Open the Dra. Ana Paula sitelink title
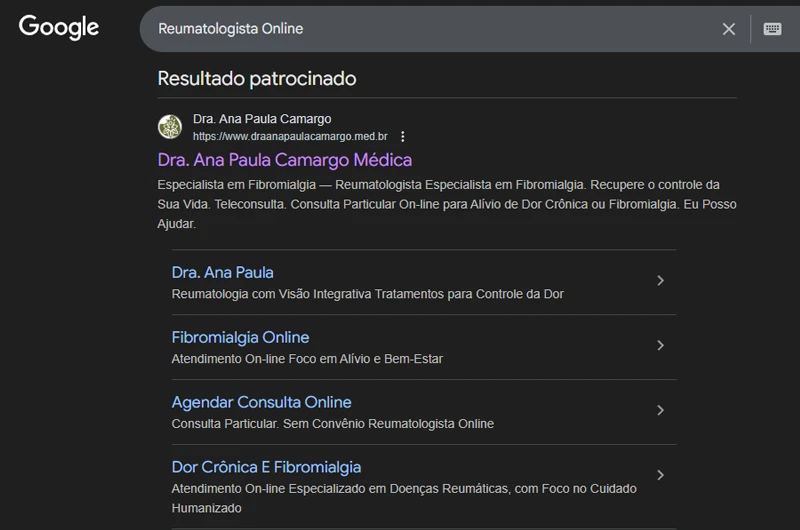The image size is (800, 530). tap(222, 272)
